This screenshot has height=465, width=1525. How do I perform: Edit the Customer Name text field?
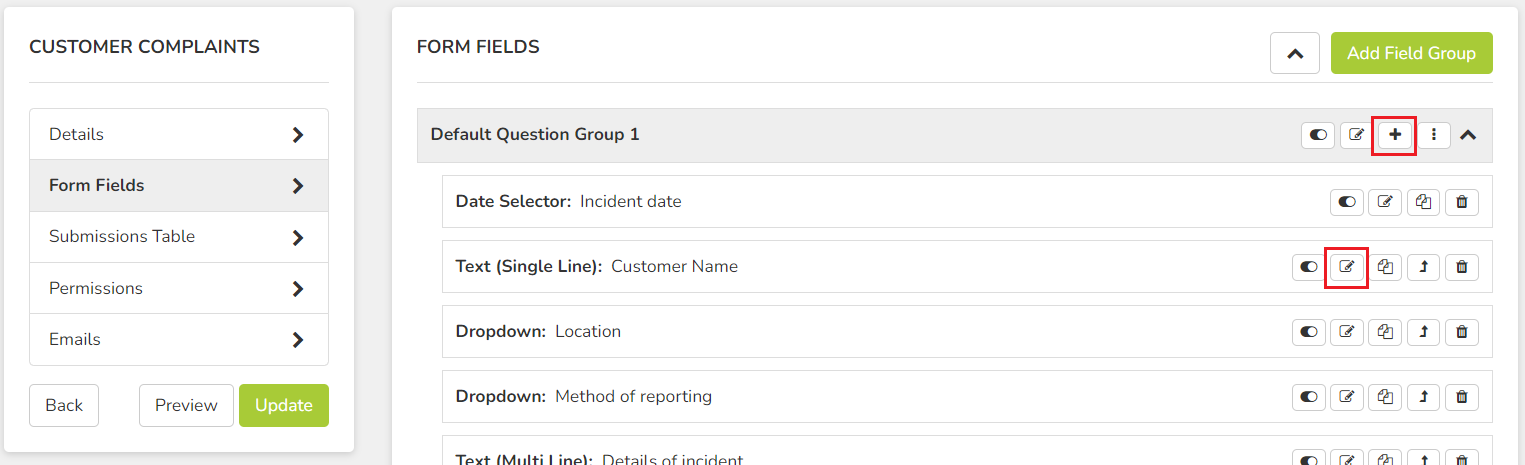tap(1346, 267)
